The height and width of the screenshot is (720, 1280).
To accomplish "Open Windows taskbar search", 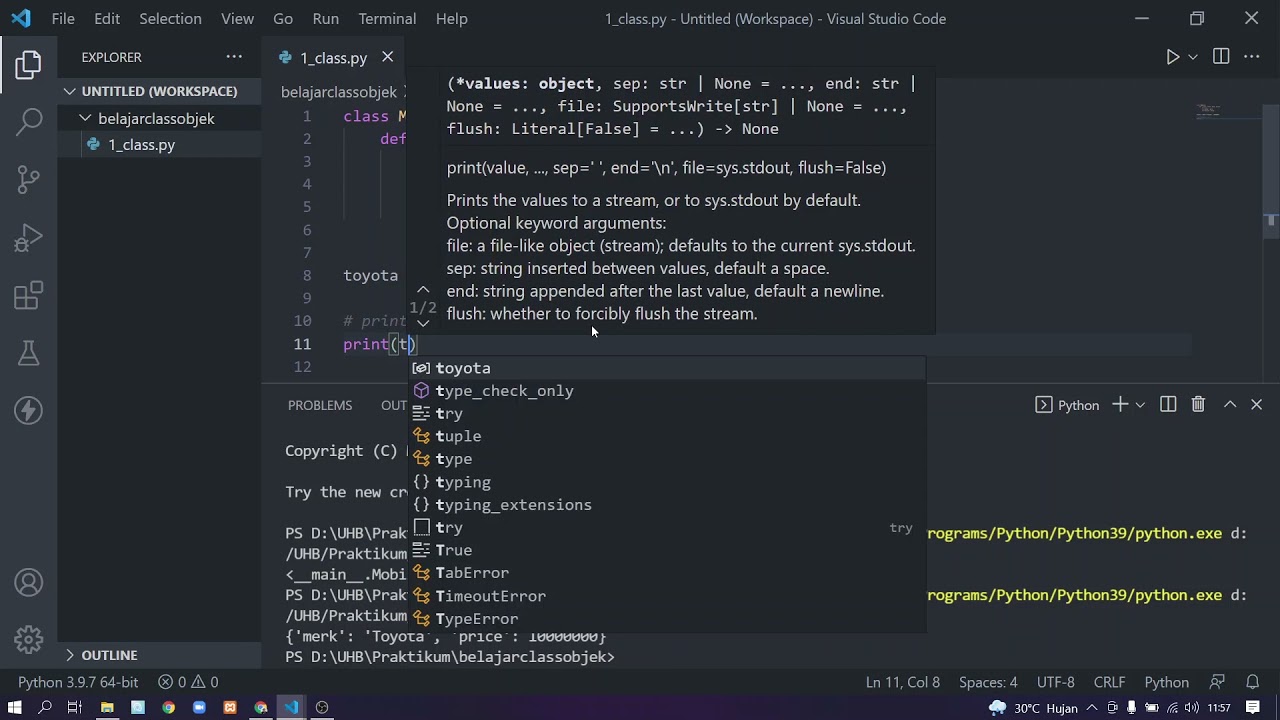I will [x=45, y=707].
